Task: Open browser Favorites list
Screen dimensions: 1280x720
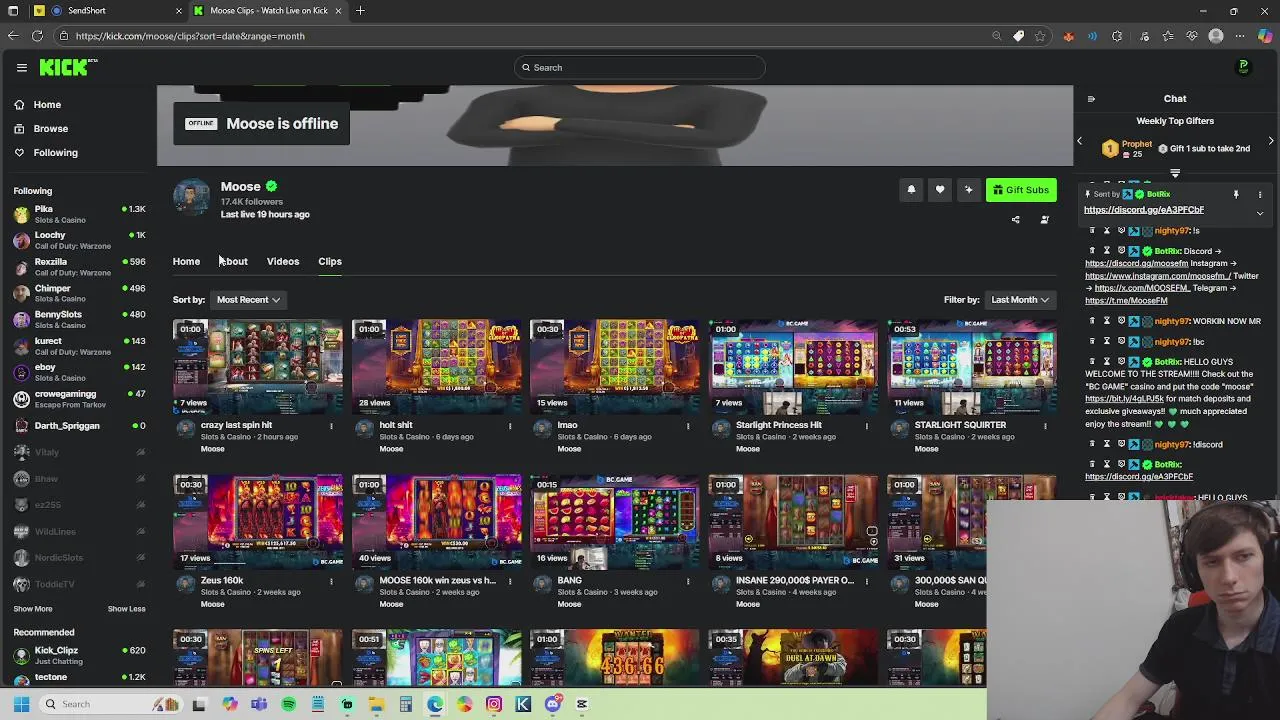Action: pos(1167,36)
